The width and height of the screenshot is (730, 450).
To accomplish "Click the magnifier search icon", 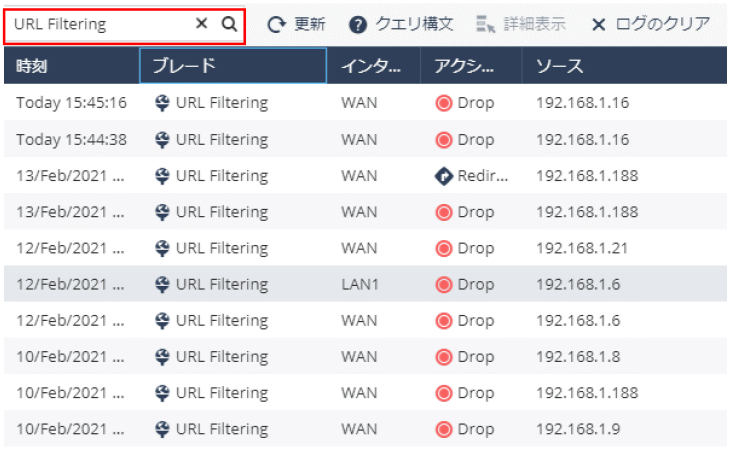I will (229, 24).
